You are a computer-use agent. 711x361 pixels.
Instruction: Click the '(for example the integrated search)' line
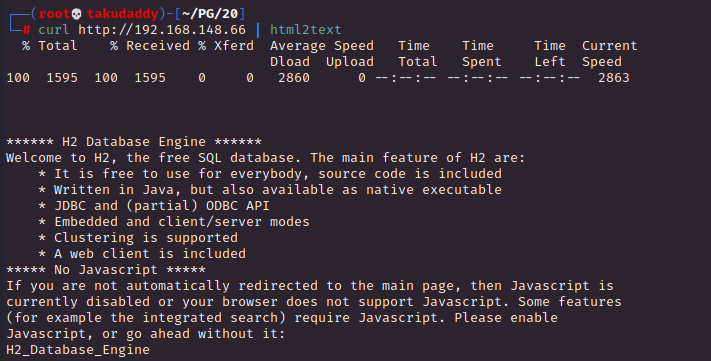pyautogui.click(x=282, y=317)
